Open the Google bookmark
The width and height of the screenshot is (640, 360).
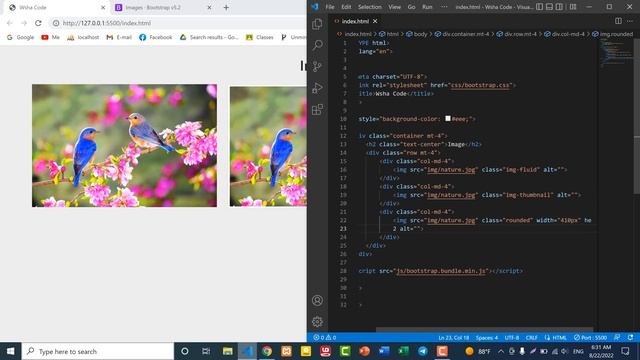[x=20, y=37]
